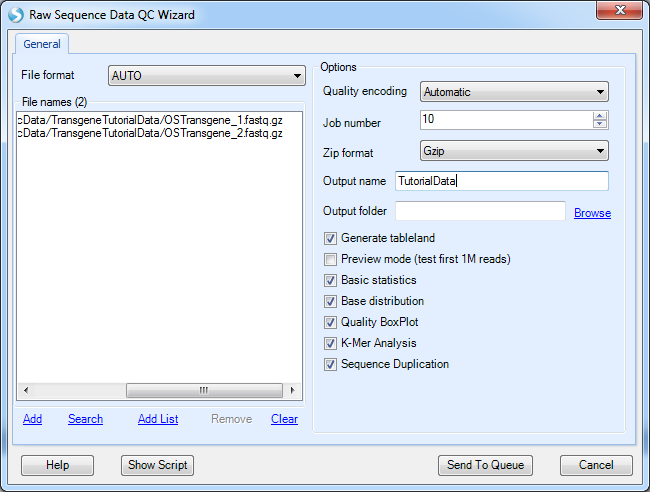
Task: Select the General tab
Action: [x=42, y=44]
